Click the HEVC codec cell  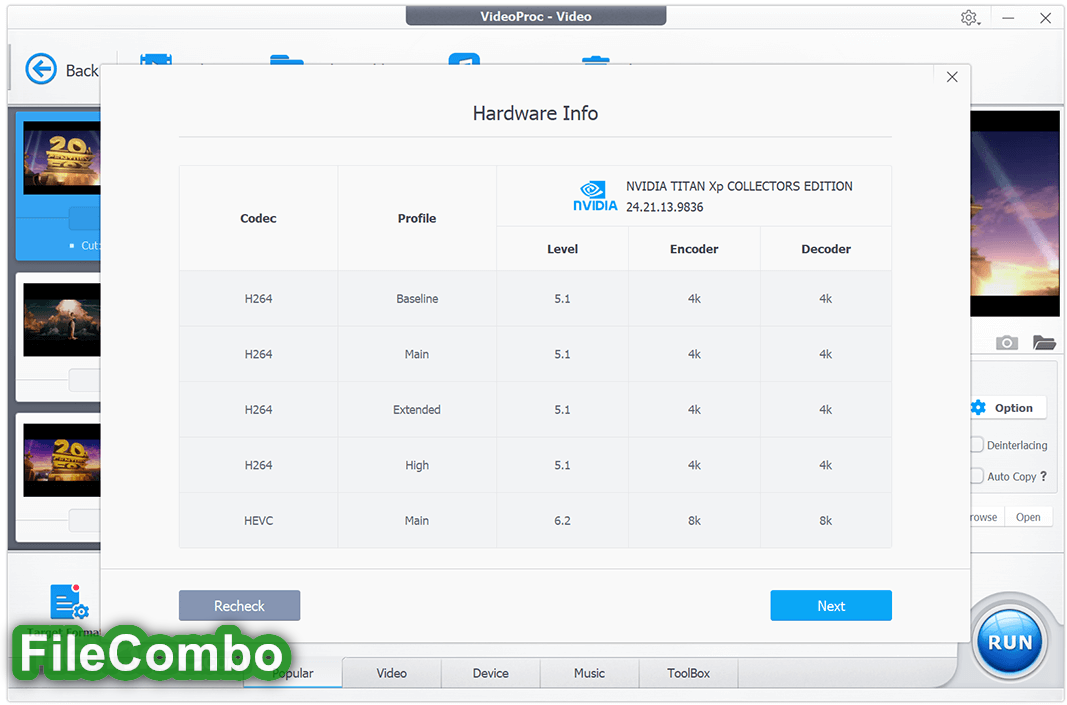click(259, 521)
